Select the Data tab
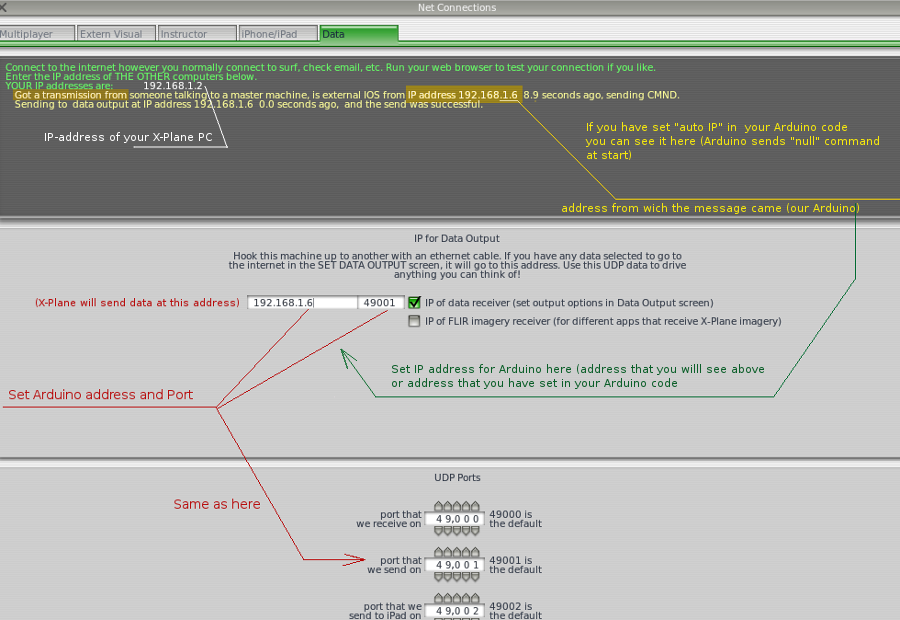Screen dimensions: 900x620 click(359, 34)
